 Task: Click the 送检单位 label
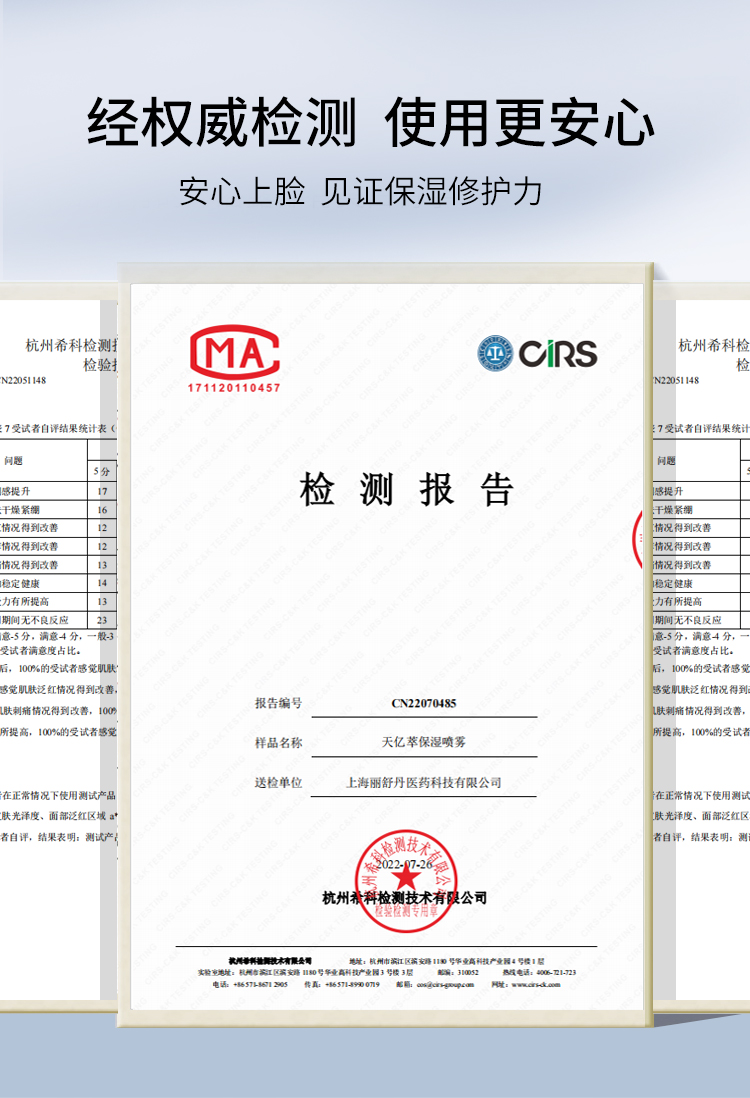(278, 782)
